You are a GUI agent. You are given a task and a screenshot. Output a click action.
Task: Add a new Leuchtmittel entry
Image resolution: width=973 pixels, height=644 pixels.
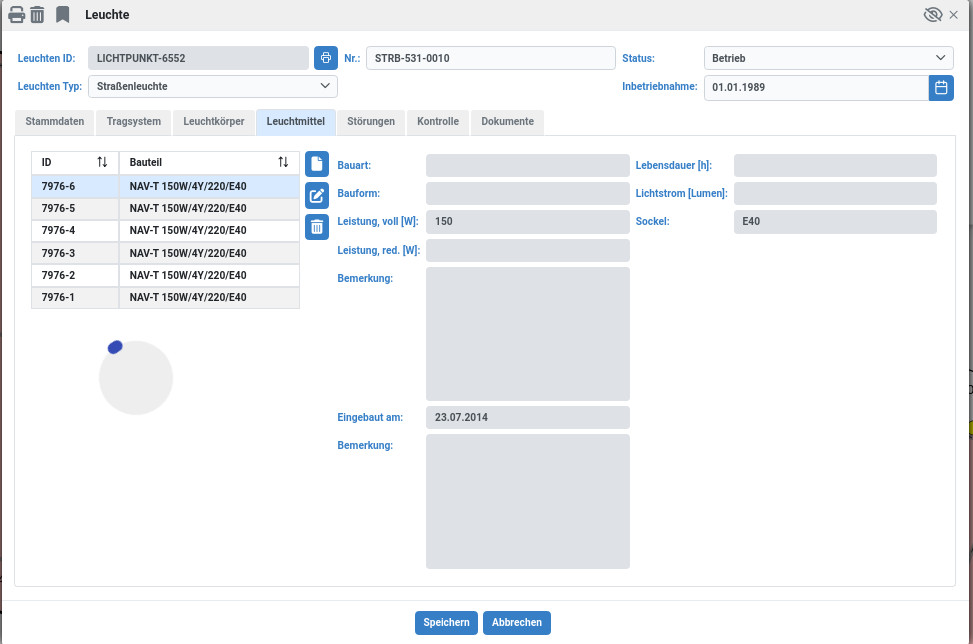coord(316,164)
